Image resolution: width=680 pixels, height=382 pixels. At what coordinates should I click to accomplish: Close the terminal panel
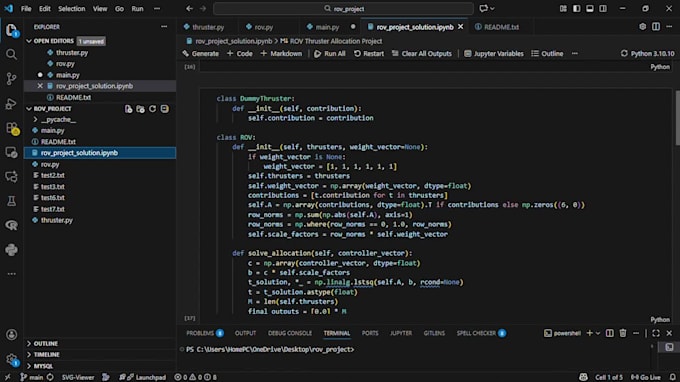pyautogui.click(x=669, y=333)
